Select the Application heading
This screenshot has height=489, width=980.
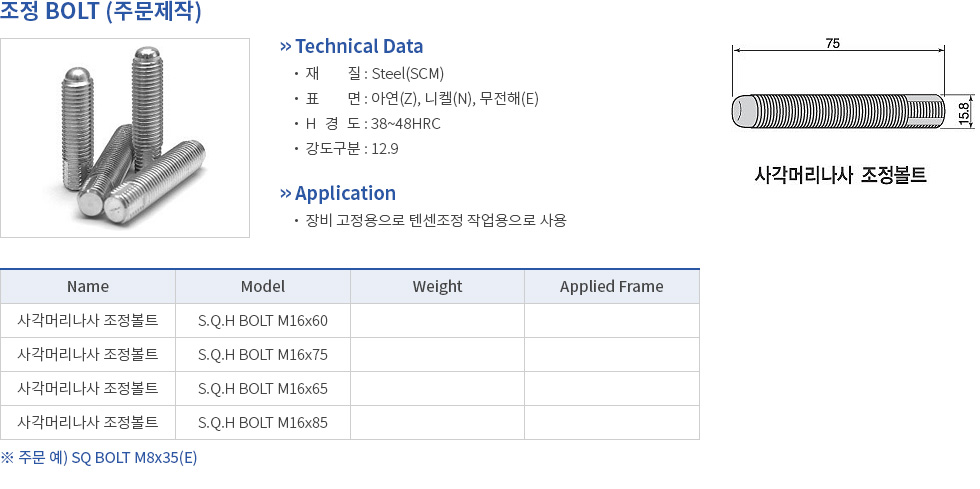[345, 193]
